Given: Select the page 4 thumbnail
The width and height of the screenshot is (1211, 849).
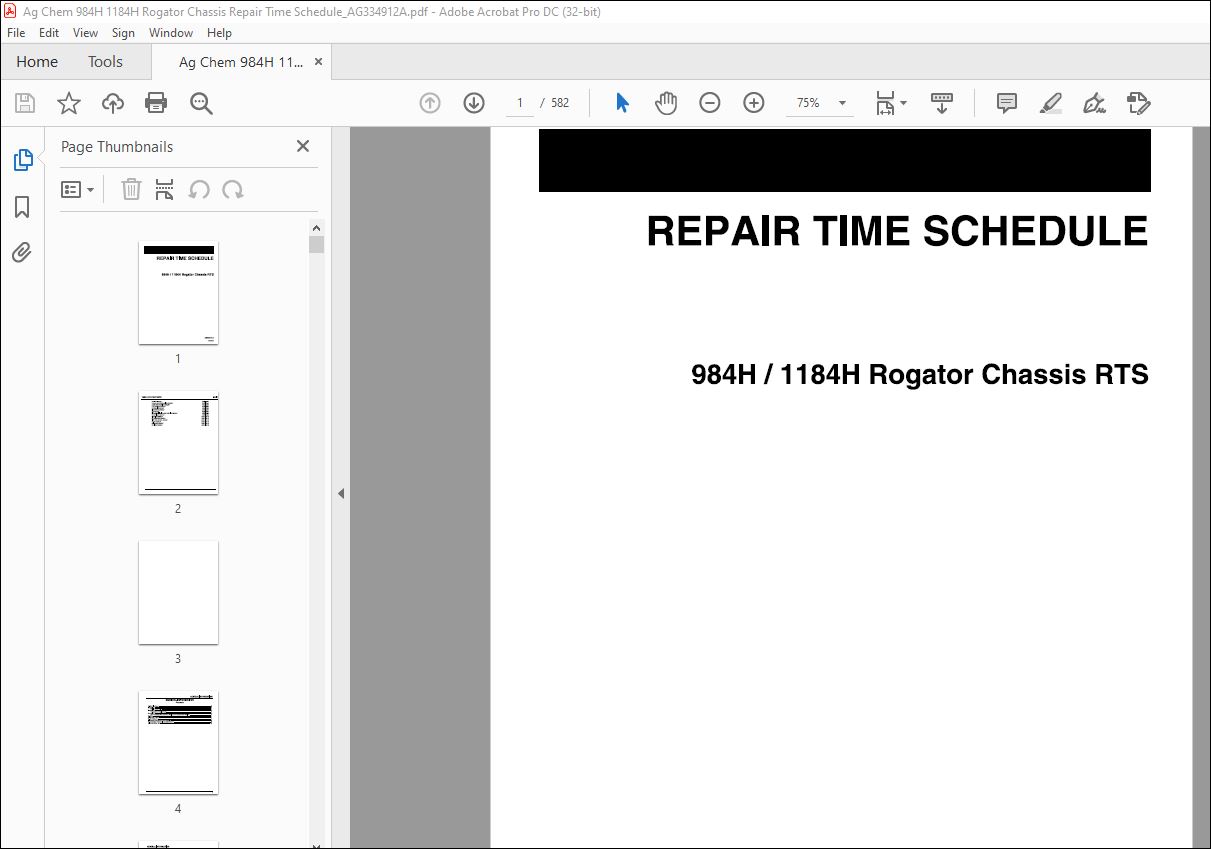Looking at the screenshot, I should [x=178, y=743].
